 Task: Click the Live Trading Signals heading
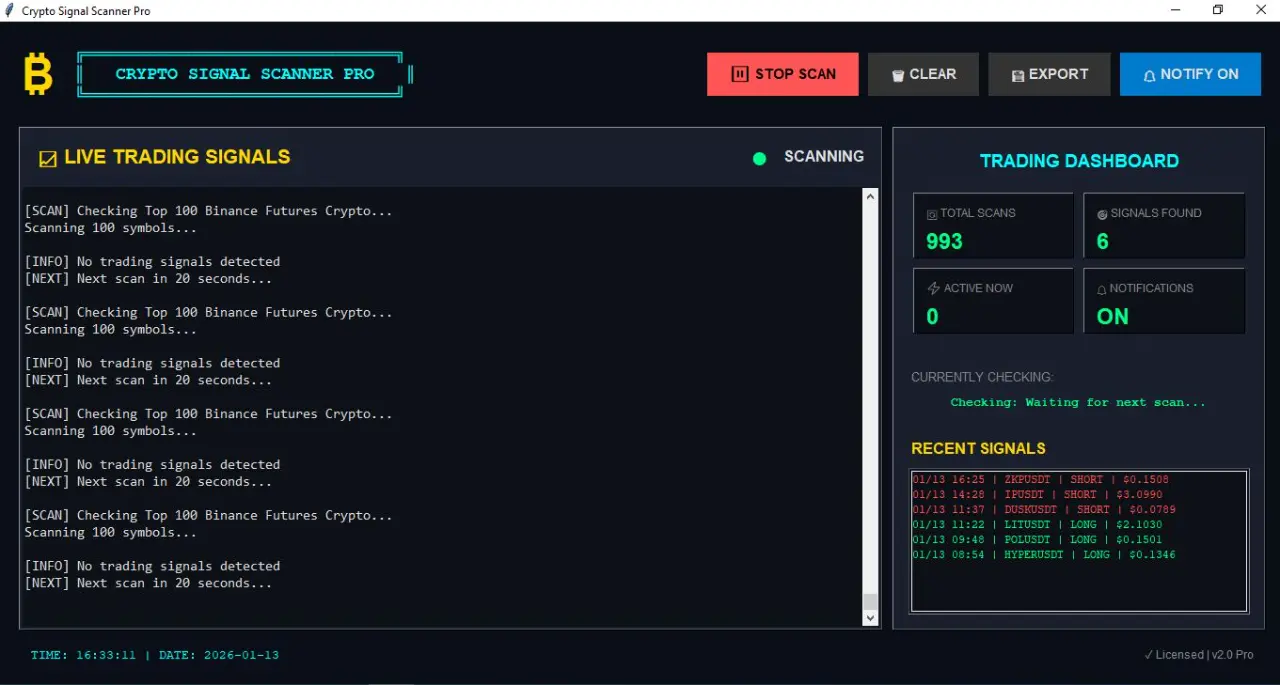coord(177,157)
